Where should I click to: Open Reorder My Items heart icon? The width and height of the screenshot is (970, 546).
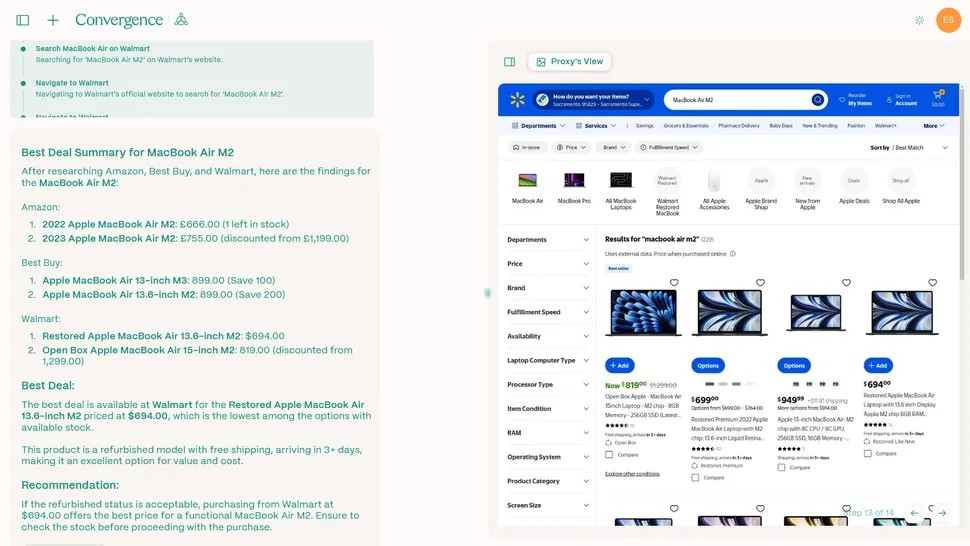pyautogui.click(x=842, y=100)
